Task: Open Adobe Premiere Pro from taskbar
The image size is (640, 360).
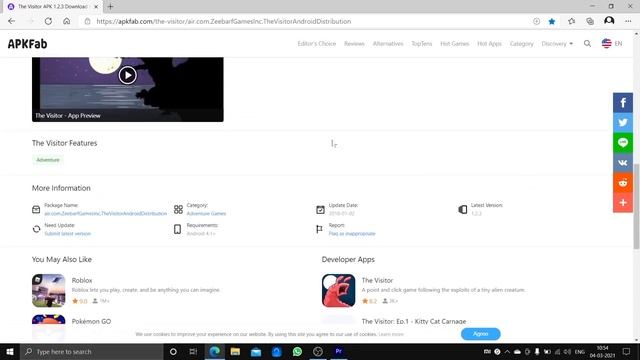Action: 338,351
